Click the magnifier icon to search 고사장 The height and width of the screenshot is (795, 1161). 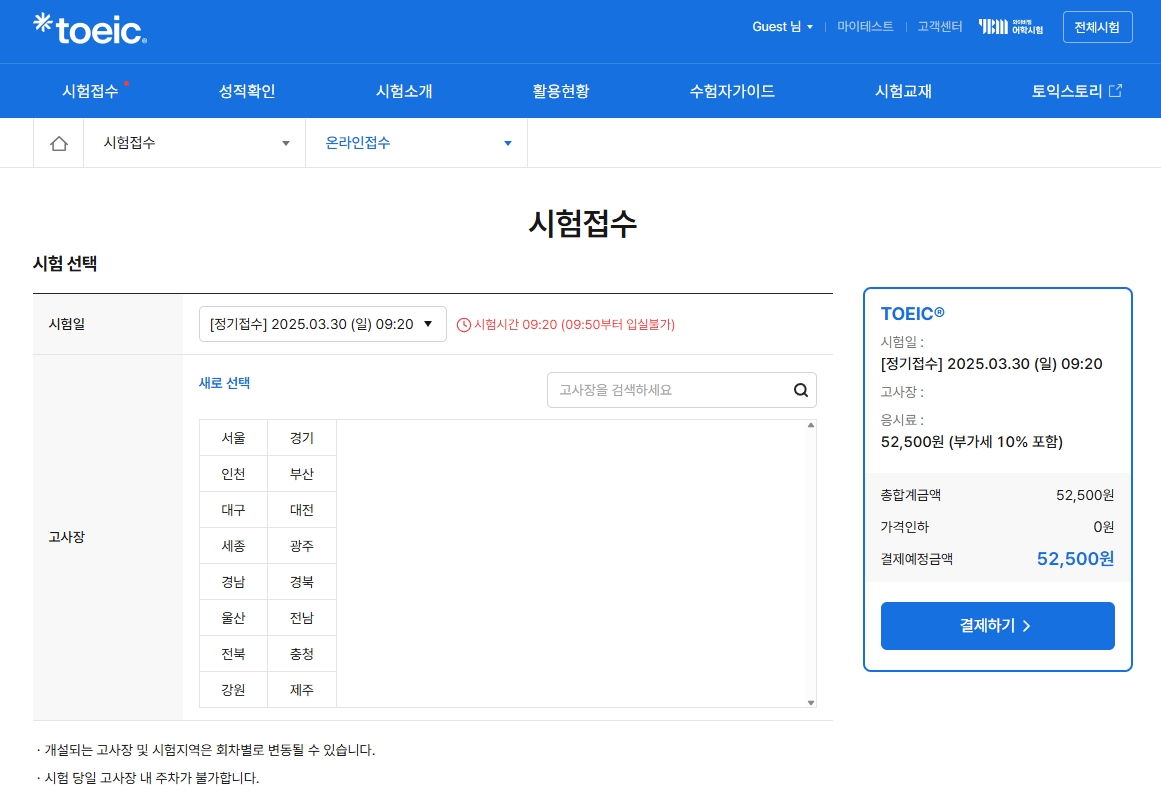click(x=800, y=390)
